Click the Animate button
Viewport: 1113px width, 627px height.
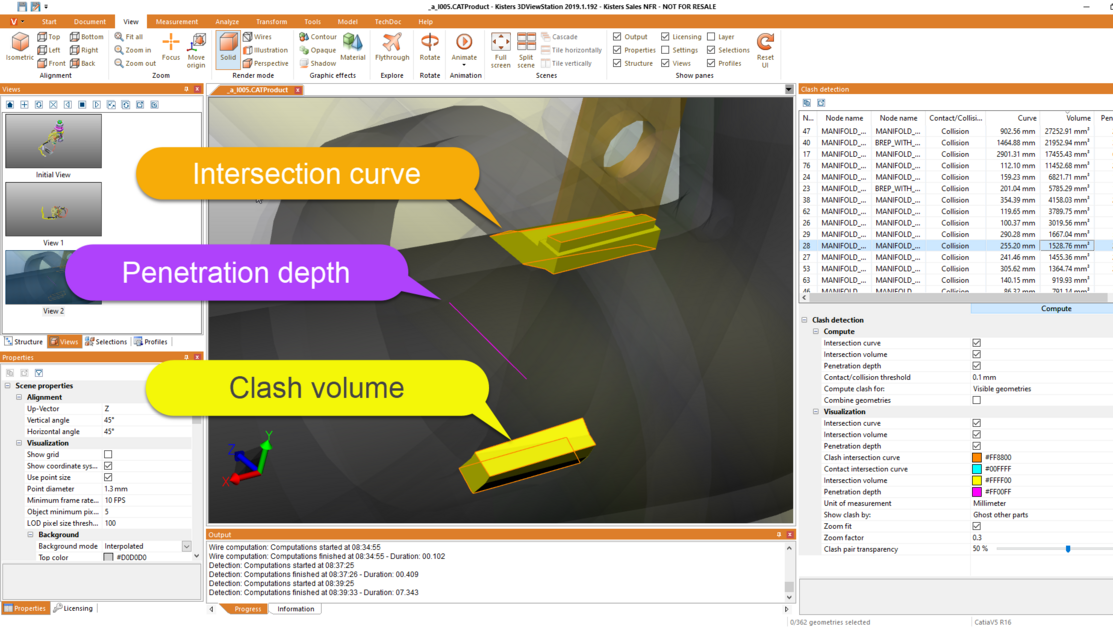tap(464, 48)
